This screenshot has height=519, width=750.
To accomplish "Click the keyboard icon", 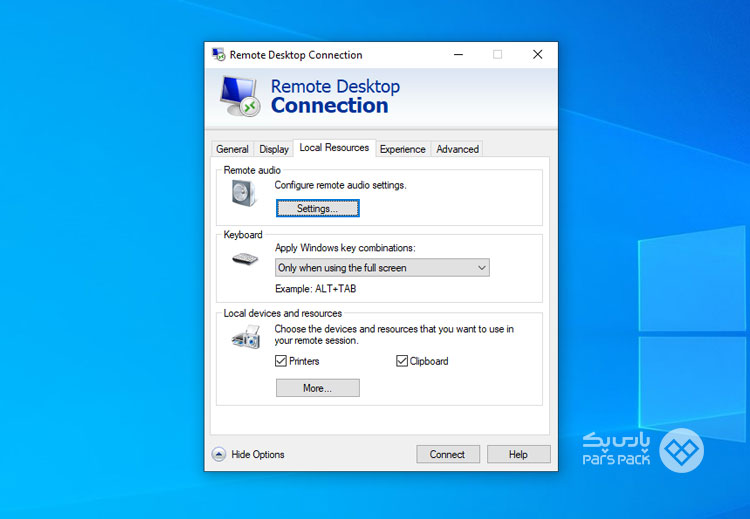I will point(245,259).
